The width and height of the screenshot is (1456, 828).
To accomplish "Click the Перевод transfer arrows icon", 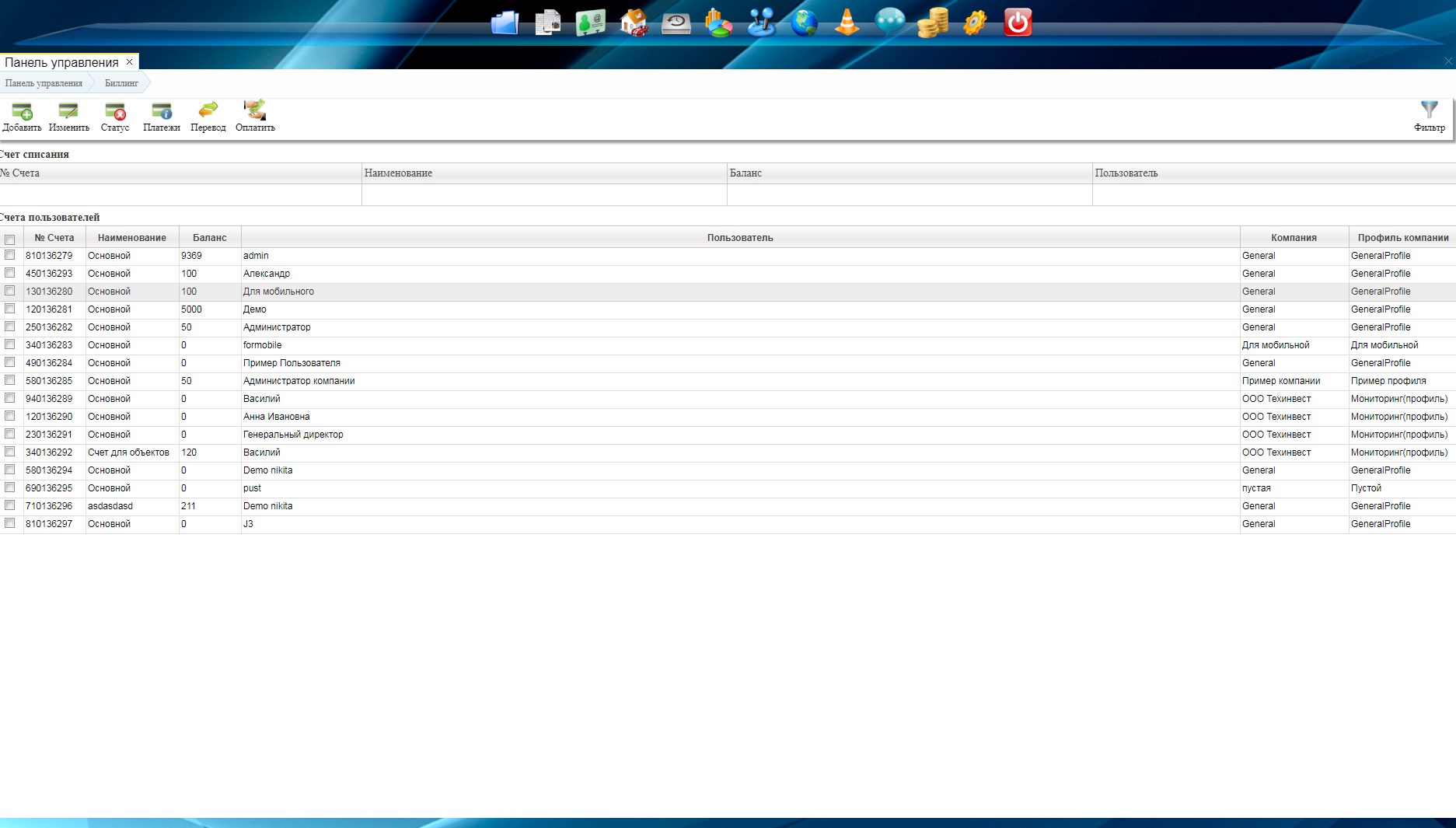I will tap(208, 110).
